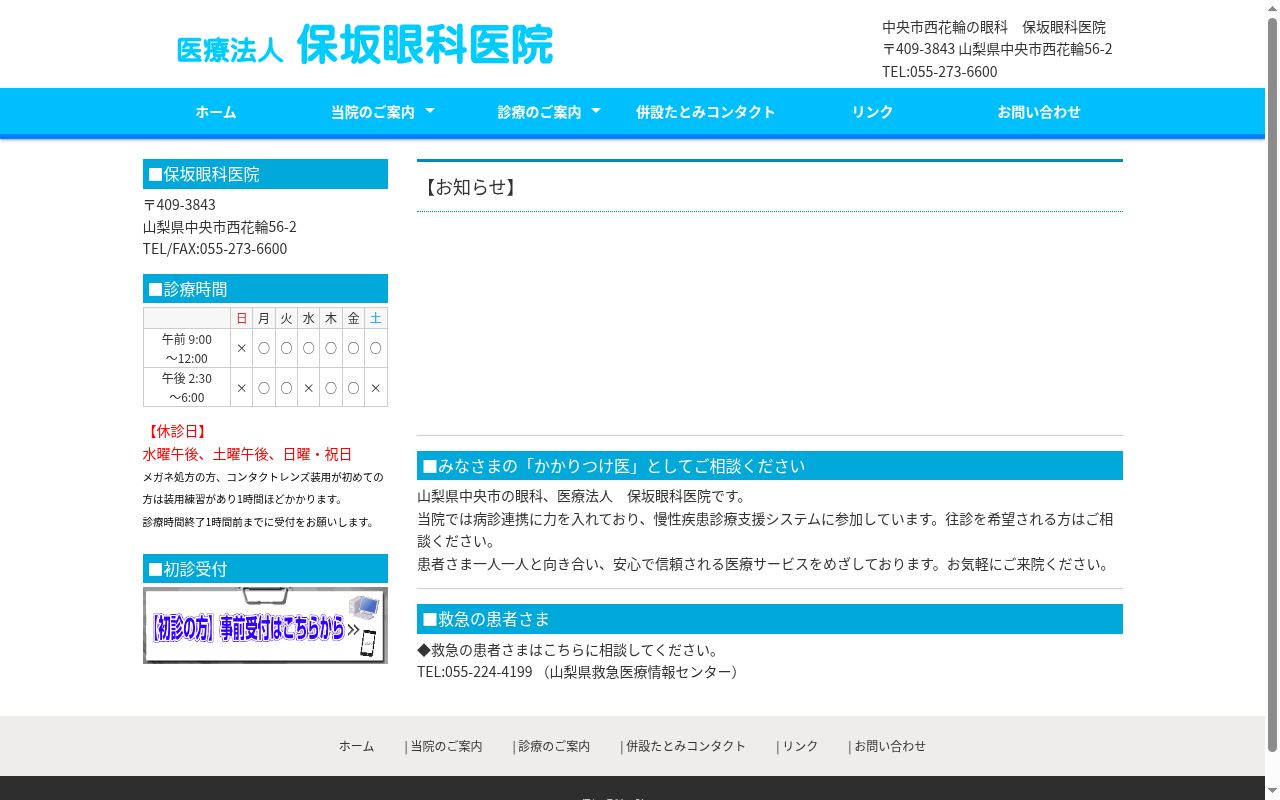
Task: Expand the 当院のご案内 dropdown menu
Action: 382,112
